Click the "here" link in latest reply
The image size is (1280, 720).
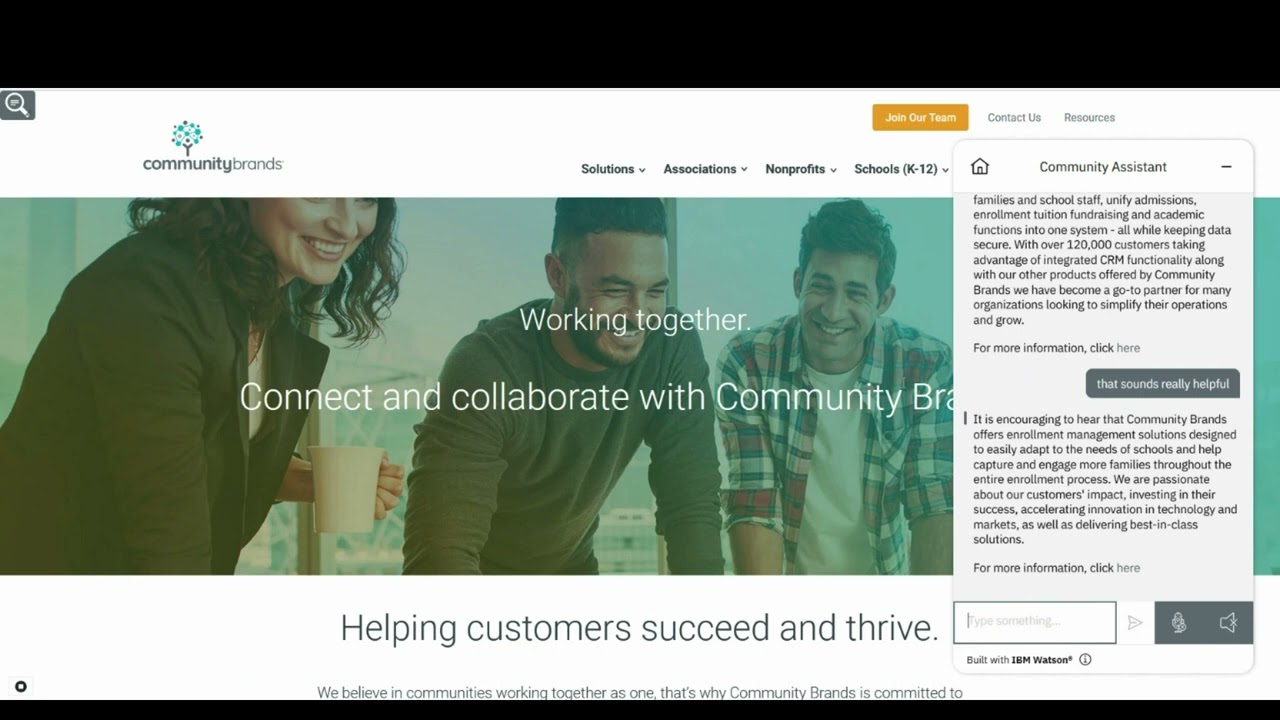click(x=1128, y=568)
